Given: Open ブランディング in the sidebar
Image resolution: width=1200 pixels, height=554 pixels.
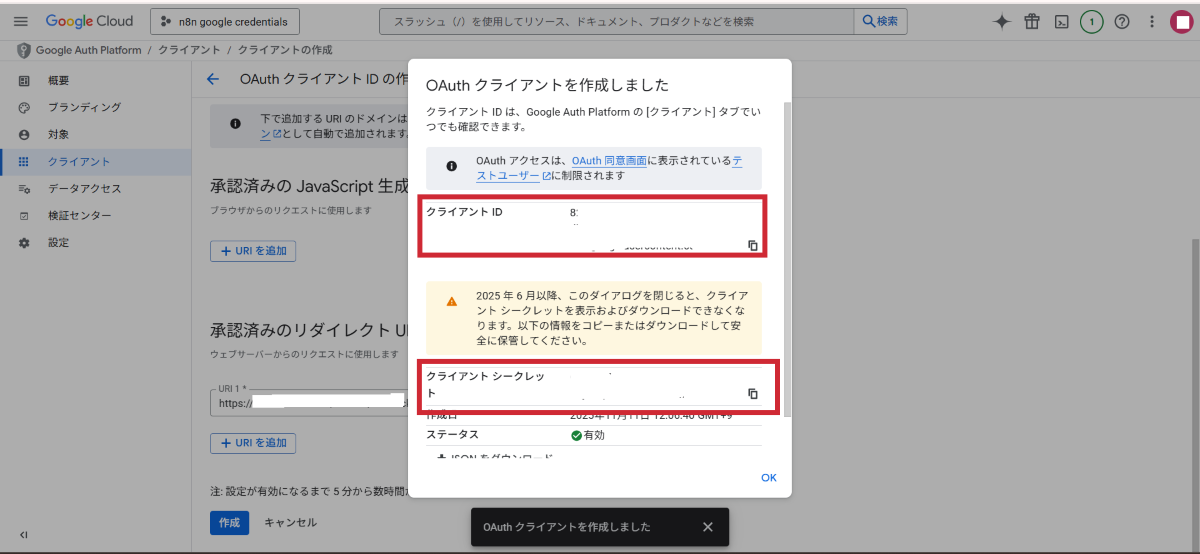Looking at the screenshot, I should [x=84, y=107].
